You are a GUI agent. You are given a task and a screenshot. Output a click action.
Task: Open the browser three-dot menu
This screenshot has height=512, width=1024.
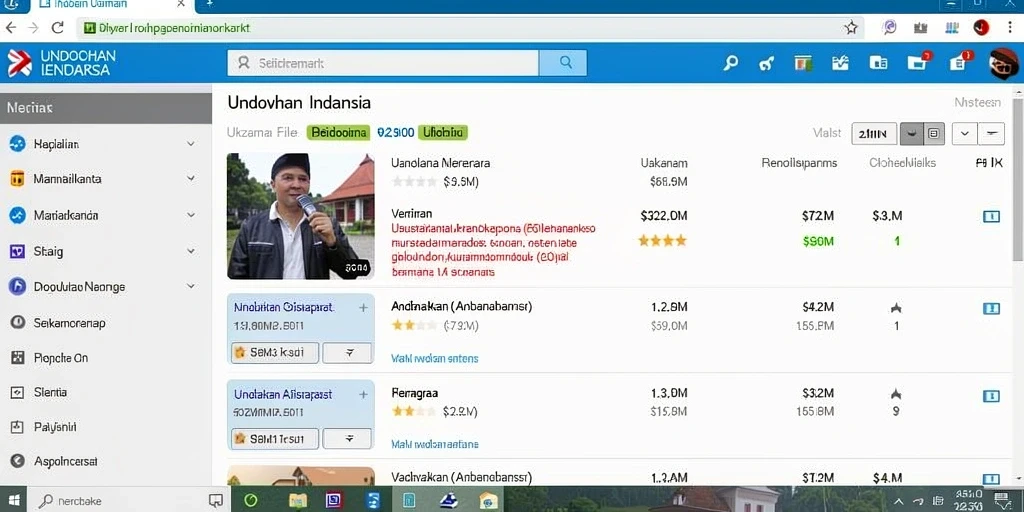(1010, 27)
